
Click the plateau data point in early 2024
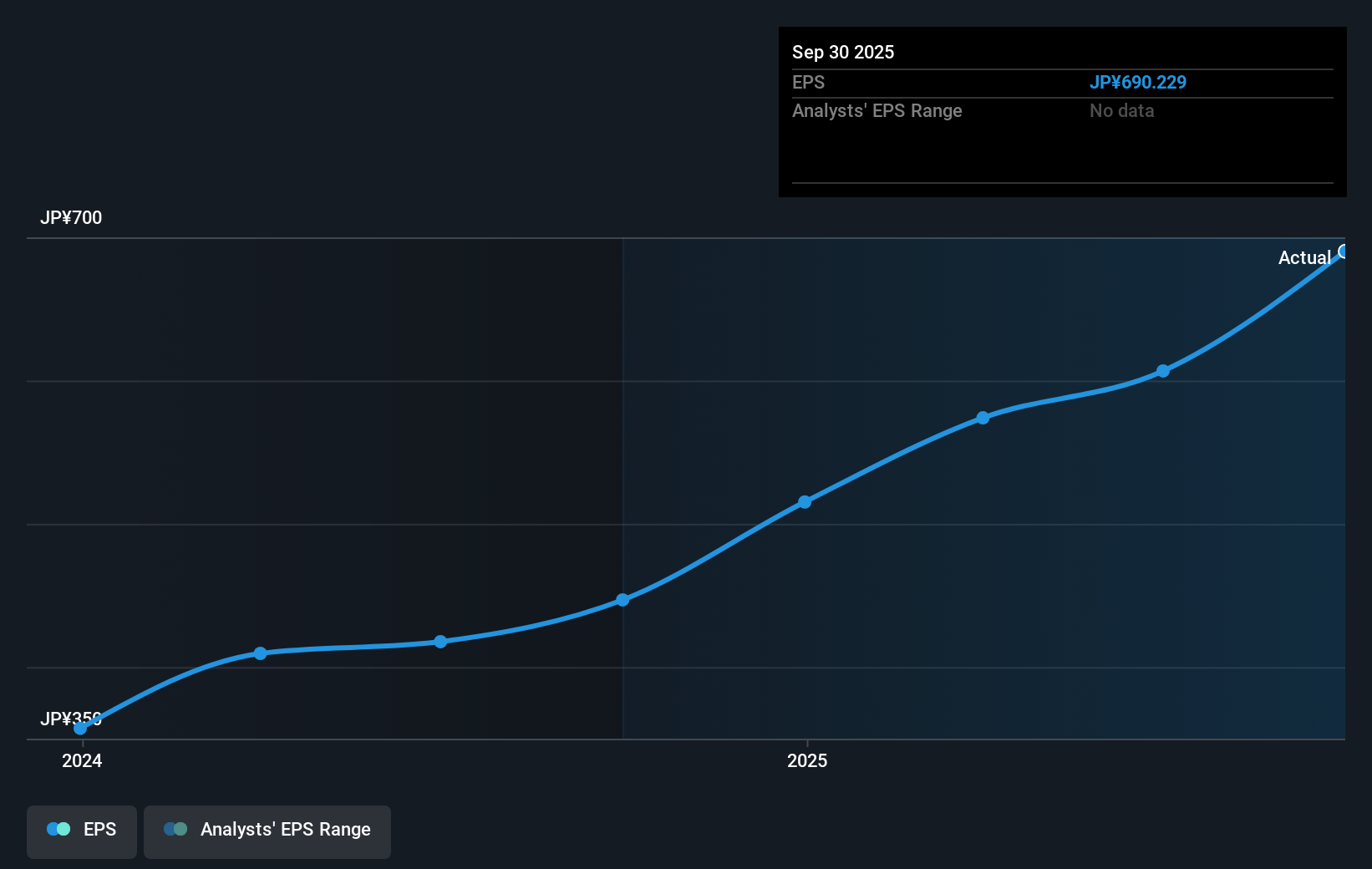coord(261,653)
